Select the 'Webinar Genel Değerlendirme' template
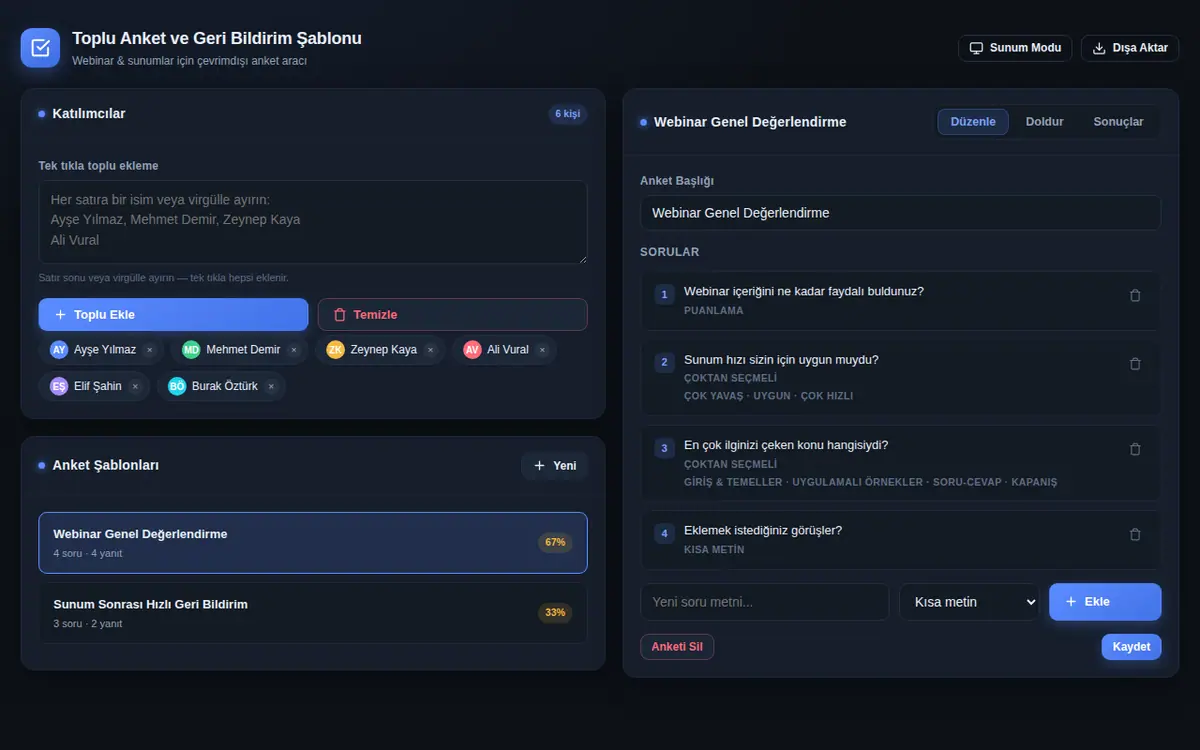 [313, 543]
